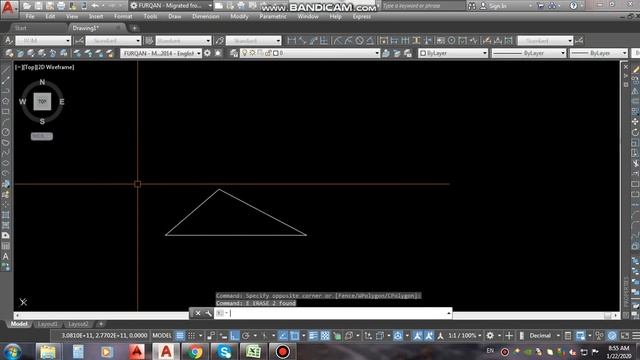Click the Angular dimension tool icon
Screen dimensions: 640x360
click(370, 40)
